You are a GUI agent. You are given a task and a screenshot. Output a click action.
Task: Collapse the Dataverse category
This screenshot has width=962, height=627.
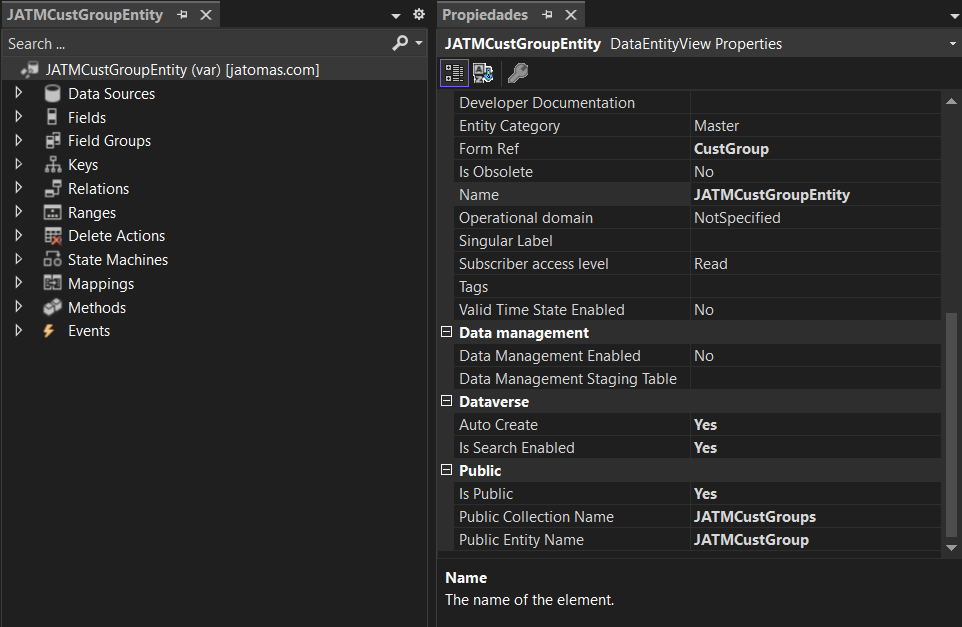point(447,401)
